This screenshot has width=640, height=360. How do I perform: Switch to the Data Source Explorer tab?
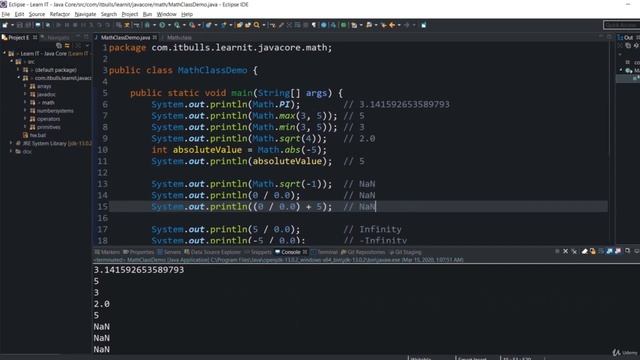tap(213, 252)
